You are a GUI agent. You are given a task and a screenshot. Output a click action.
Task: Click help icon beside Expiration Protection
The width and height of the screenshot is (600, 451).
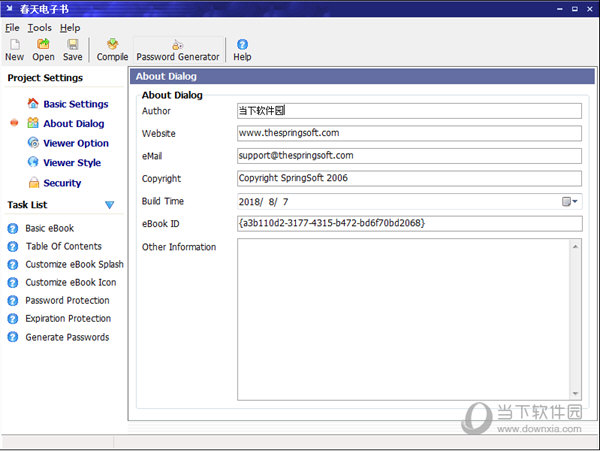coord(13,319)
